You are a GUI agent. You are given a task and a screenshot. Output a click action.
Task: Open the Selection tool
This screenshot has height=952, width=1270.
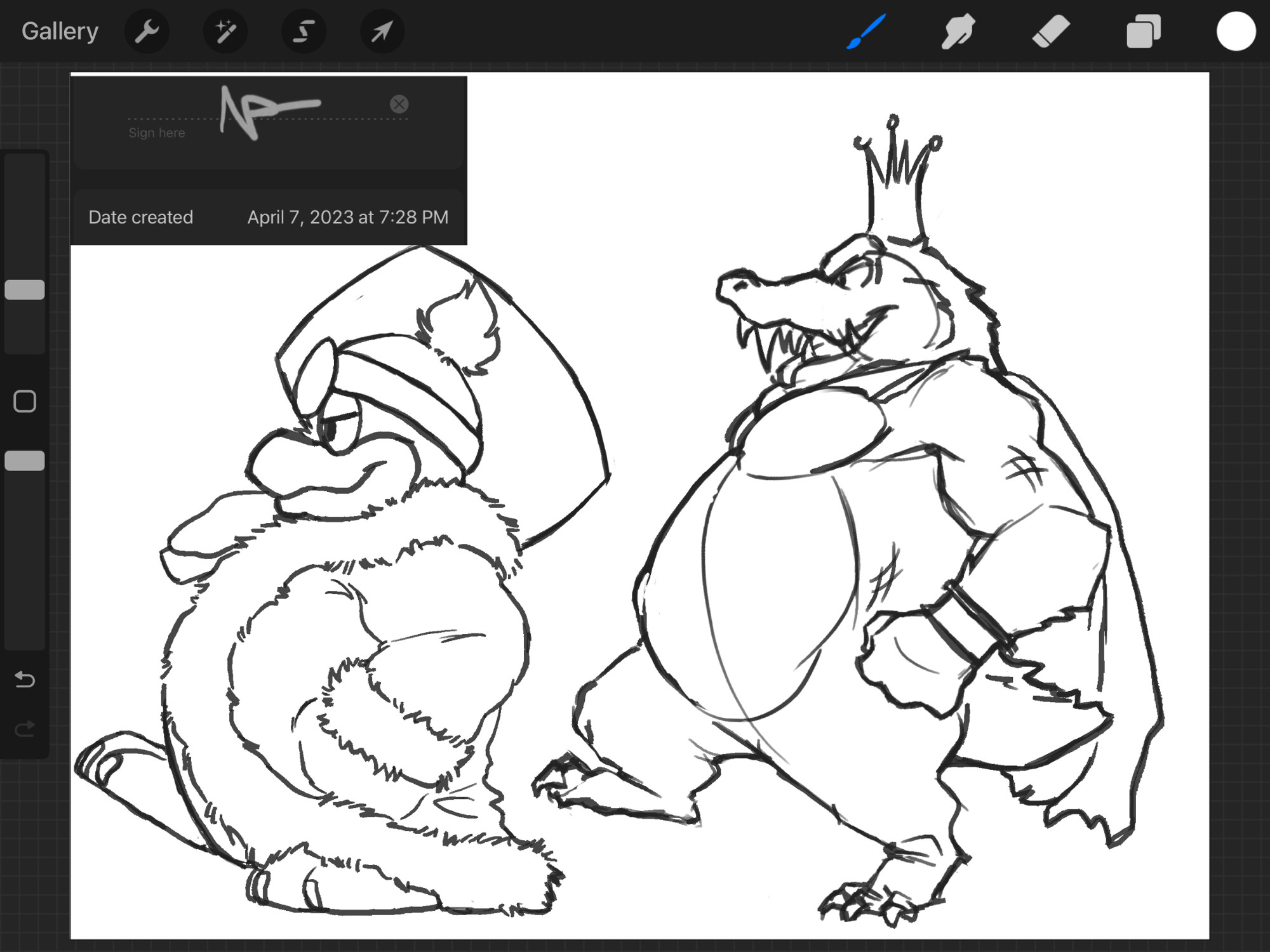click(304, 31)
